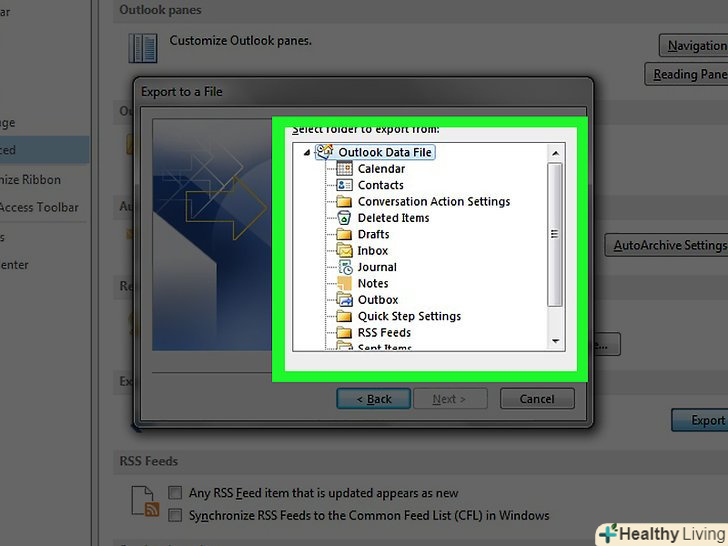
Task: Click the Next button in export wizard
Action: [x=450, y=399]
